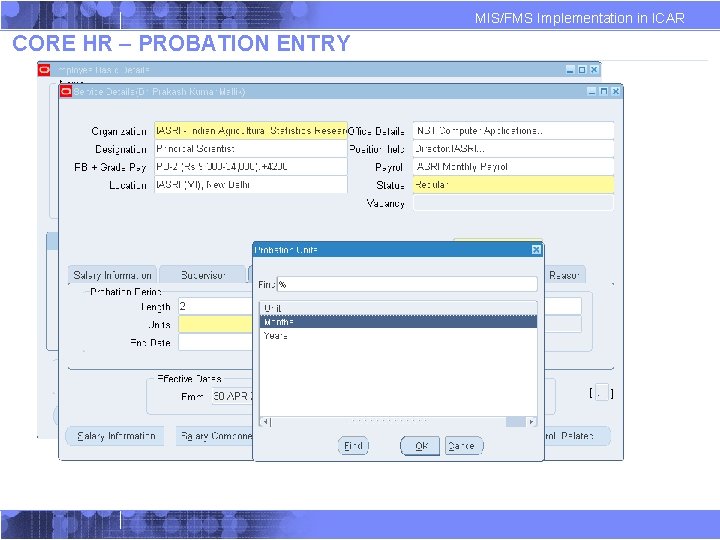
Task: Close the Service Details window
Action: click(x=616, y=91)
